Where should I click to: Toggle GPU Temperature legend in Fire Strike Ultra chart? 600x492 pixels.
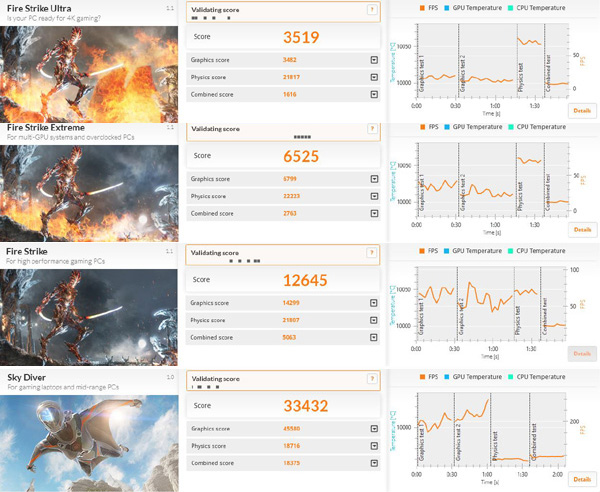point(473,8)
